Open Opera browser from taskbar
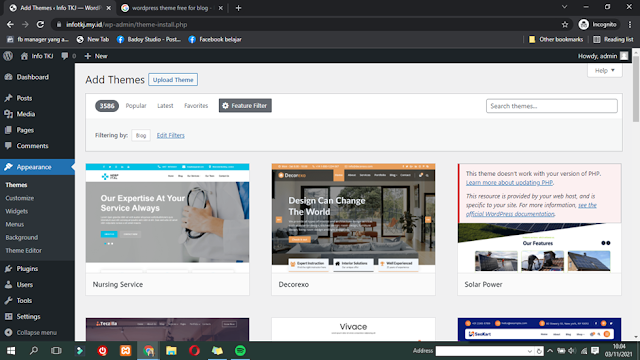Viewport: 640px width, 360px height. [194, 351]
